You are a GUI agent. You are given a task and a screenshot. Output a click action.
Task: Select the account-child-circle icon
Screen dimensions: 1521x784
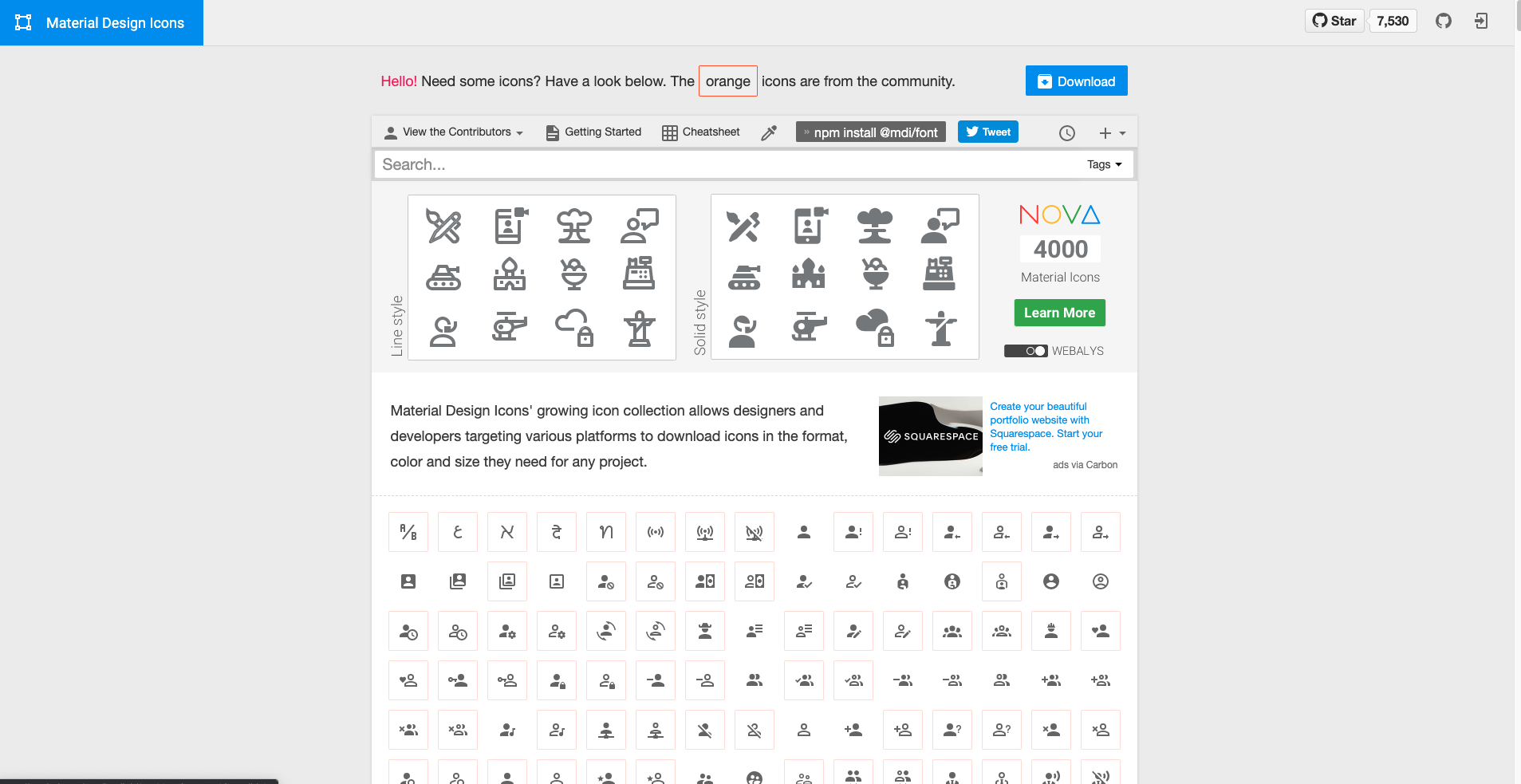click(x=952, y=581)
